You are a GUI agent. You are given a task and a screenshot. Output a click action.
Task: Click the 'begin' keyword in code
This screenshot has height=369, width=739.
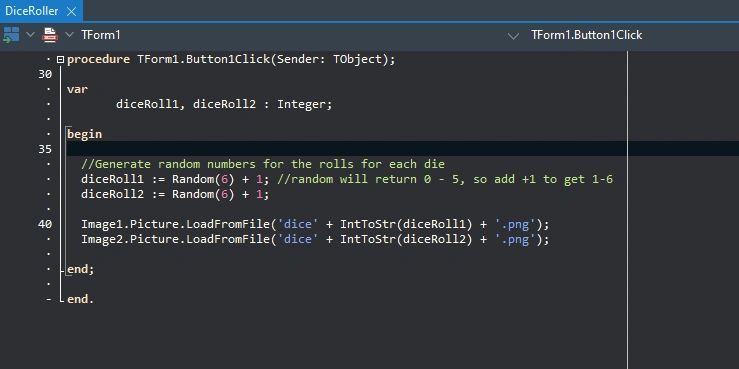[84, 134]
